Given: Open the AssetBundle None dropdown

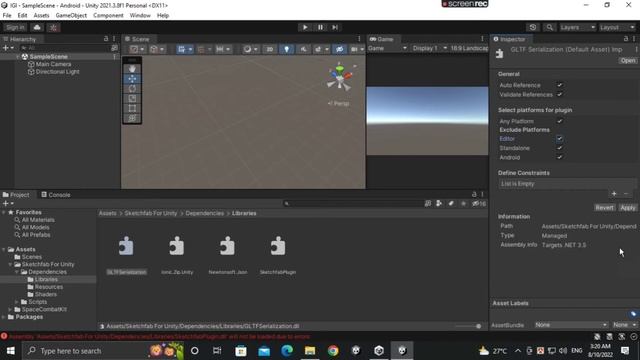Looking at the screenshot, I should point(571,325).
